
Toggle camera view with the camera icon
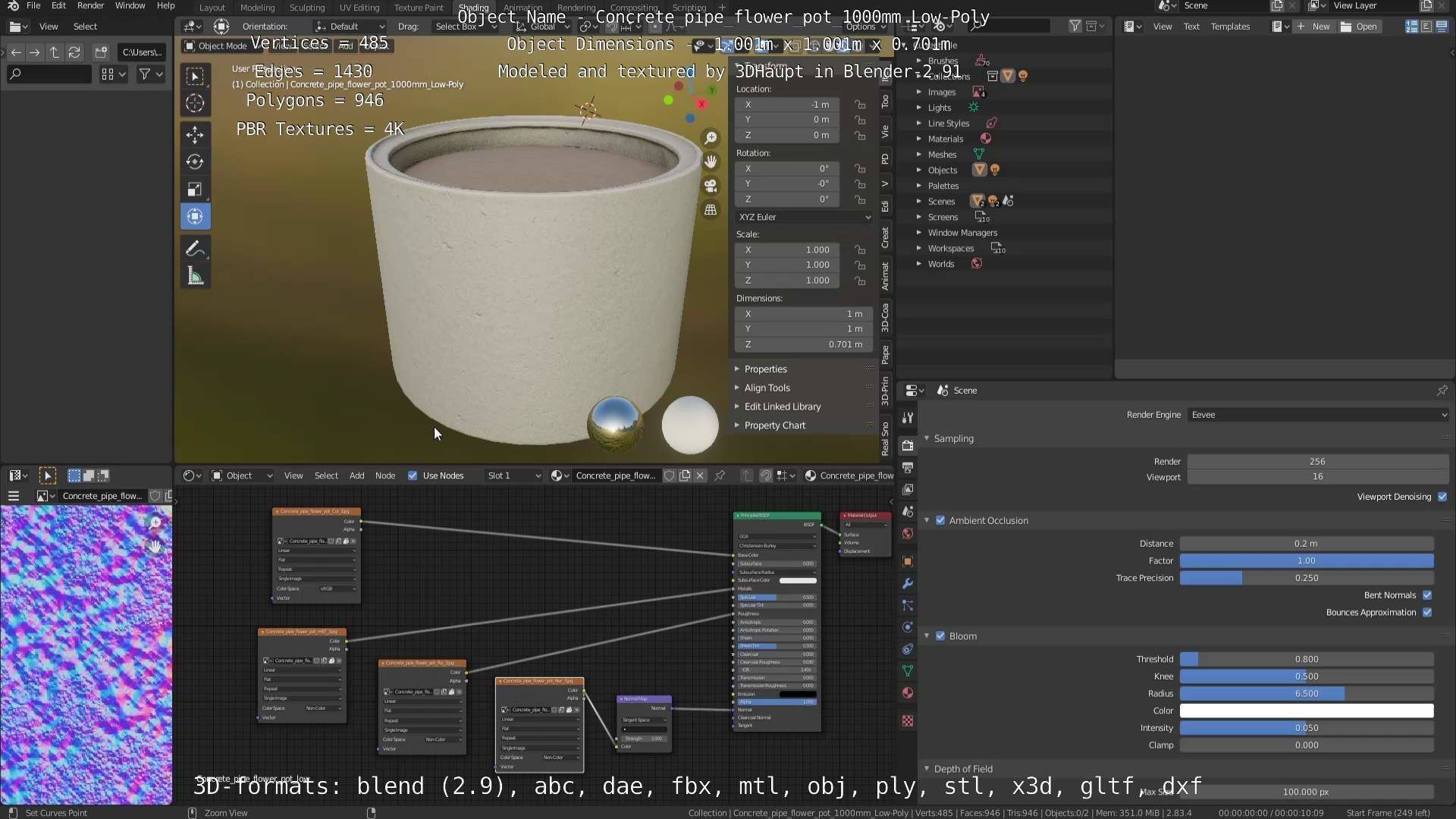tap(711, 186)
